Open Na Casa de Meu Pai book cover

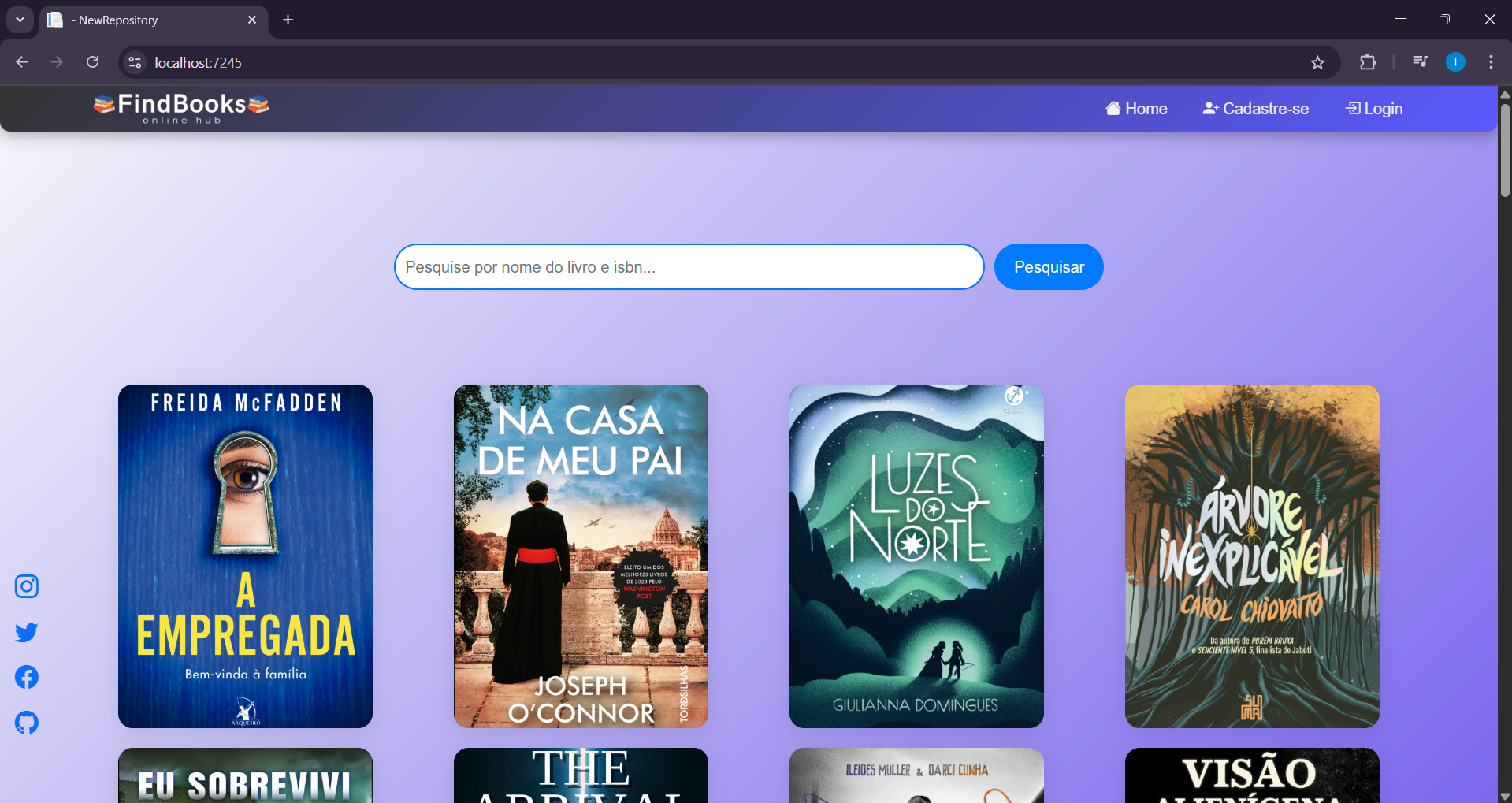coord(581,556)
